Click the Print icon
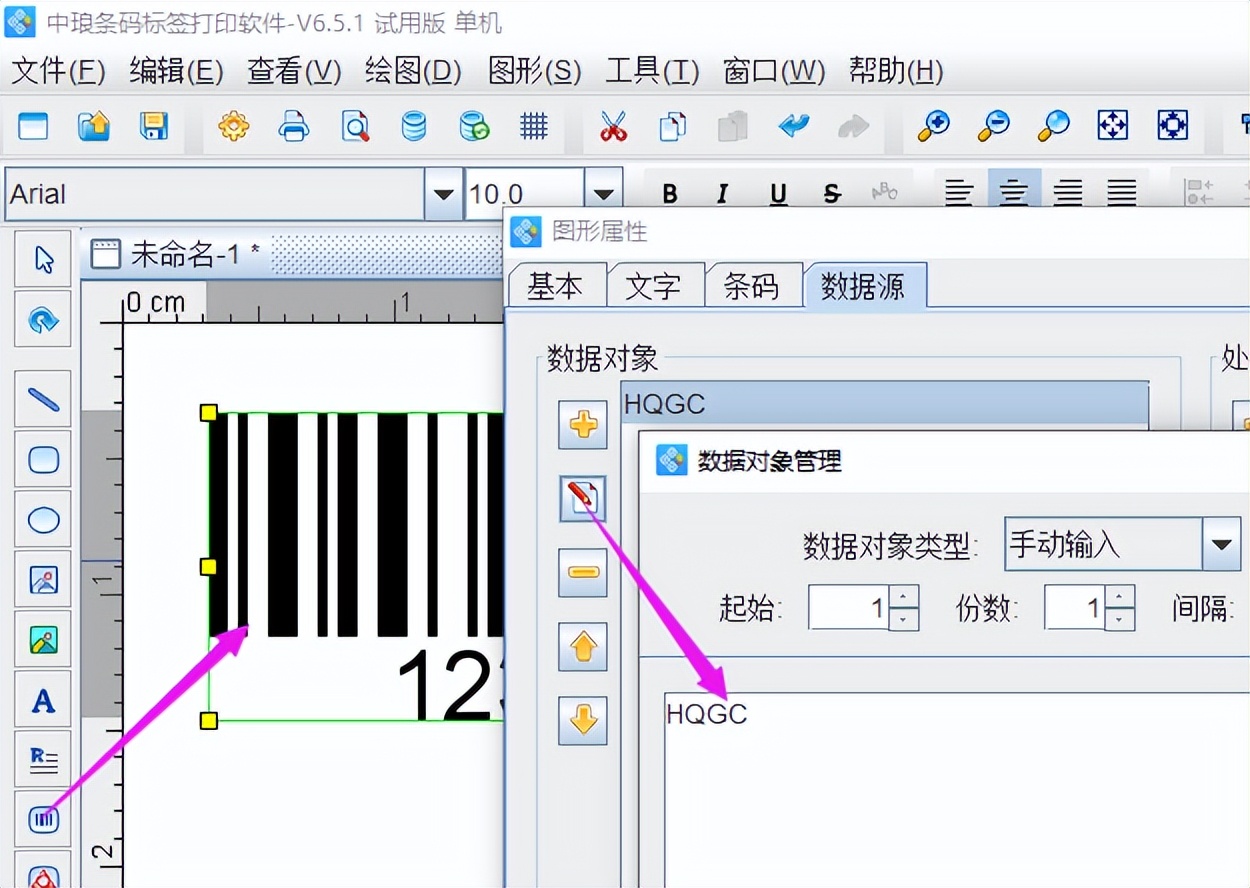Screen dimensions: 1250x888 pyautogui.click(x=294, y=126)
